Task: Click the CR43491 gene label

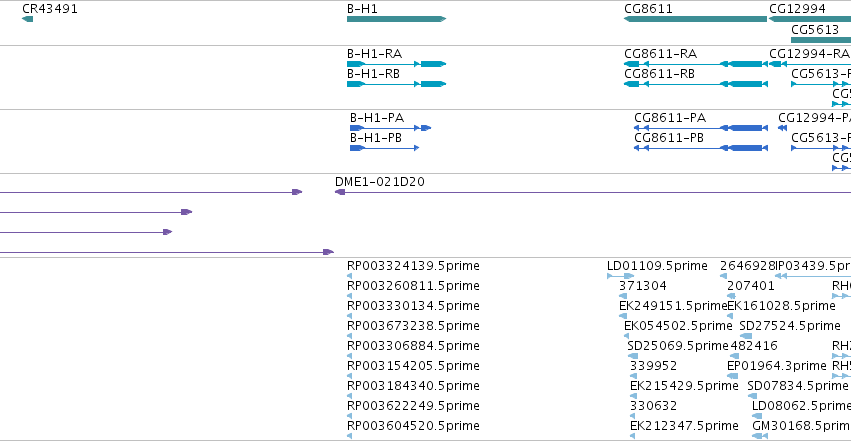Action: pos(50,9)
